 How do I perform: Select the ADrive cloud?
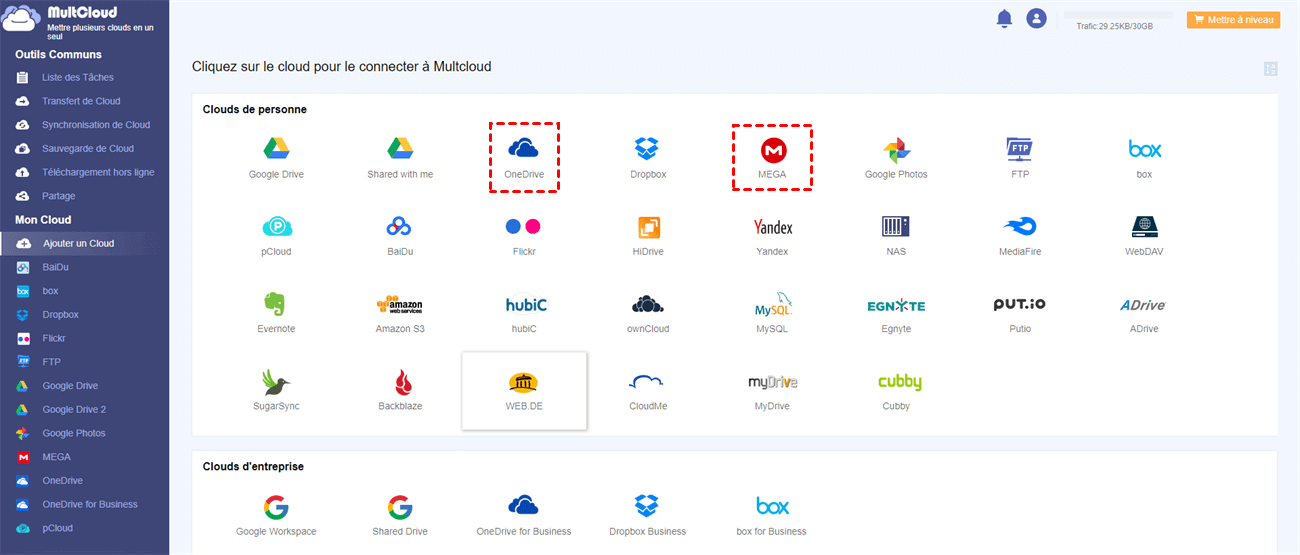pyautogui.click(x=1143, y=305)
